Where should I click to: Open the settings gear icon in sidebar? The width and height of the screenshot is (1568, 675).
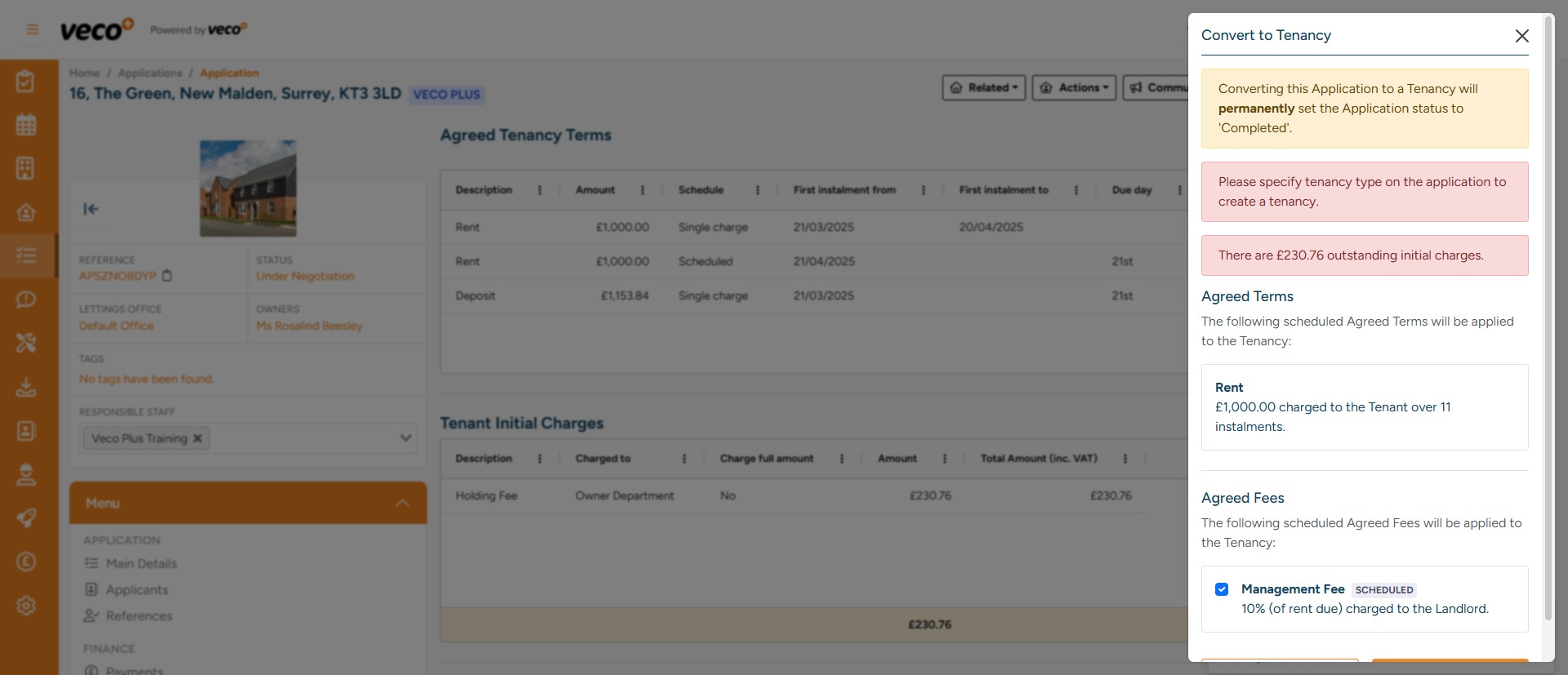click(x=26, y=606)
